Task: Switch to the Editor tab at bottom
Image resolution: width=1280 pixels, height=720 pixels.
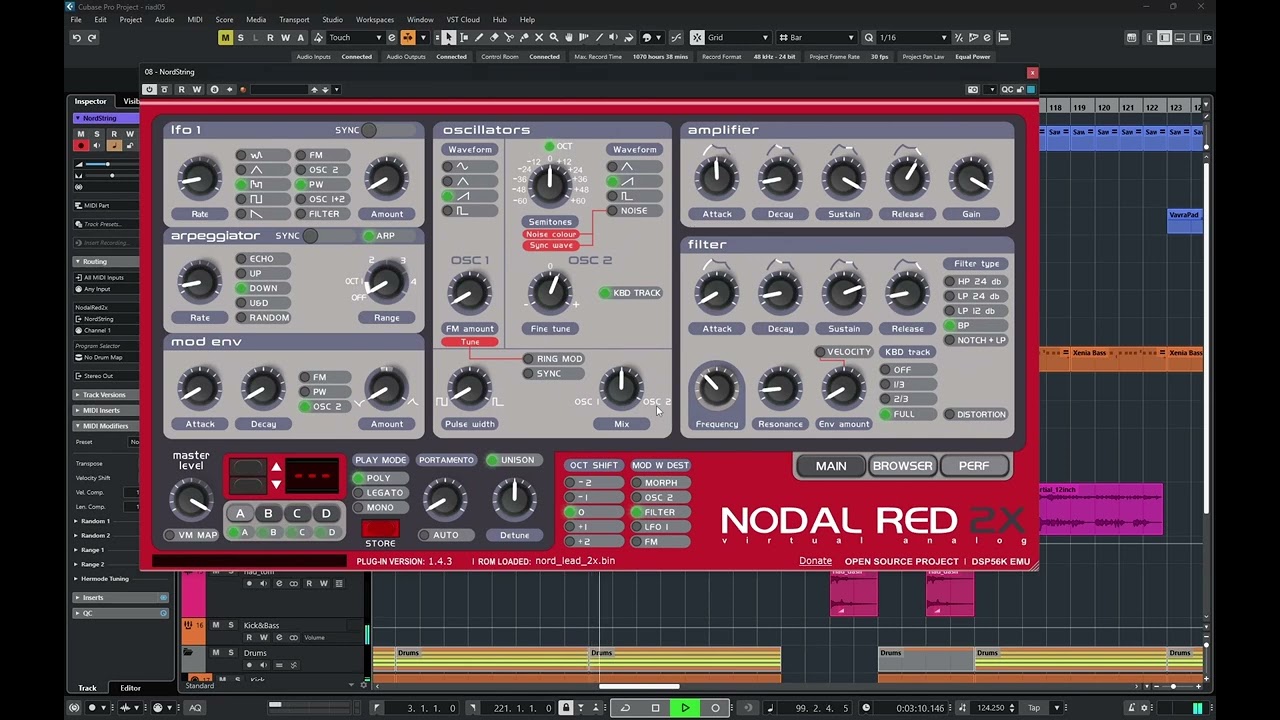Action: point(130,688)
